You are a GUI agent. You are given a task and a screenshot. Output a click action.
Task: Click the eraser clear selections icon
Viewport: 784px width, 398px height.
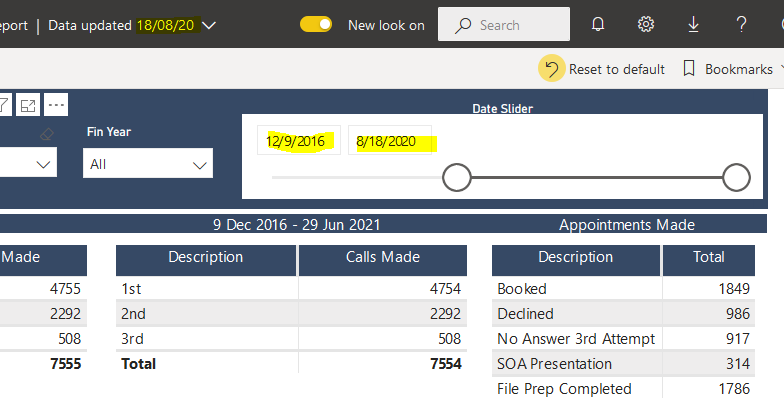[46, 134]
